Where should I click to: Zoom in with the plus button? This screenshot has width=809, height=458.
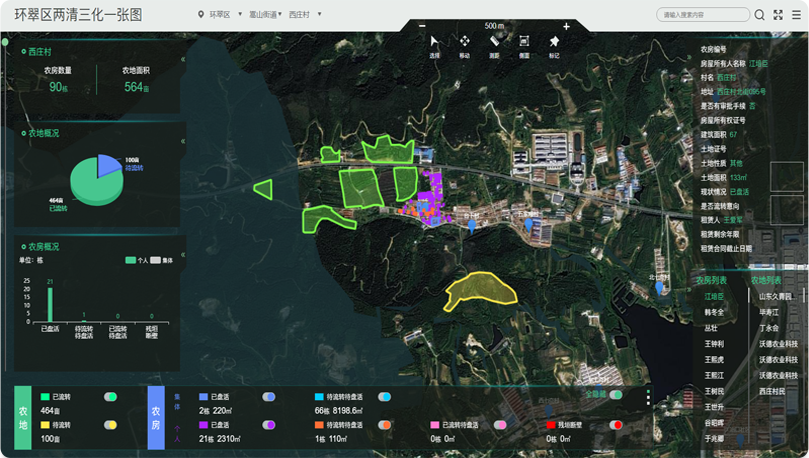click(x=566, y=26)
